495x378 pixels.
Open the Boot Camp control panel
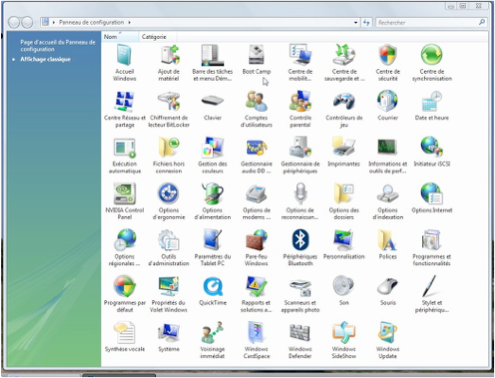pyautogui.click(x=256, y=60)
